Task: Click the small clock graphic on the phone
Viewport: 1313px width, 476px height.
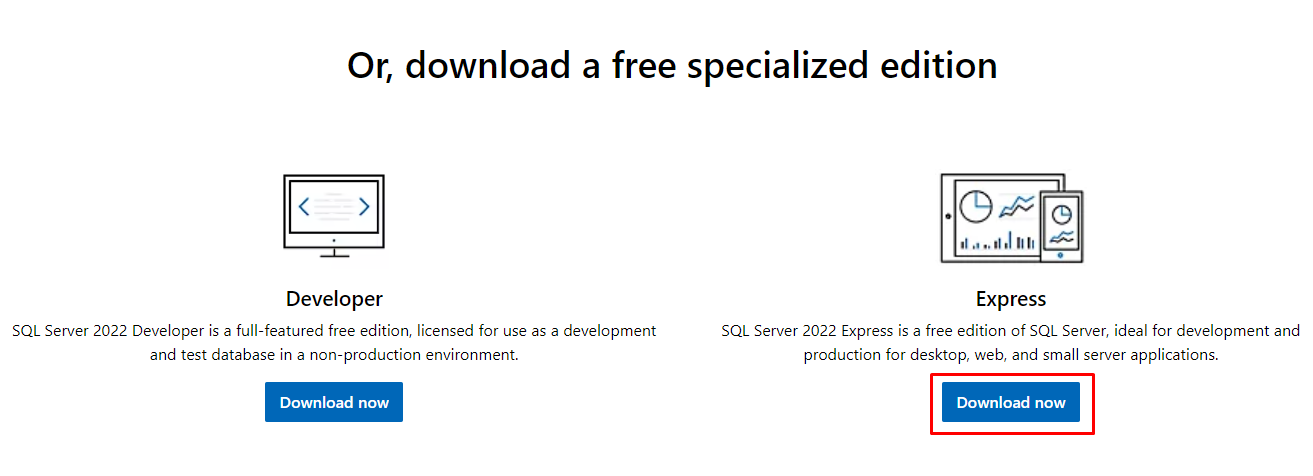Action: 1061,213
